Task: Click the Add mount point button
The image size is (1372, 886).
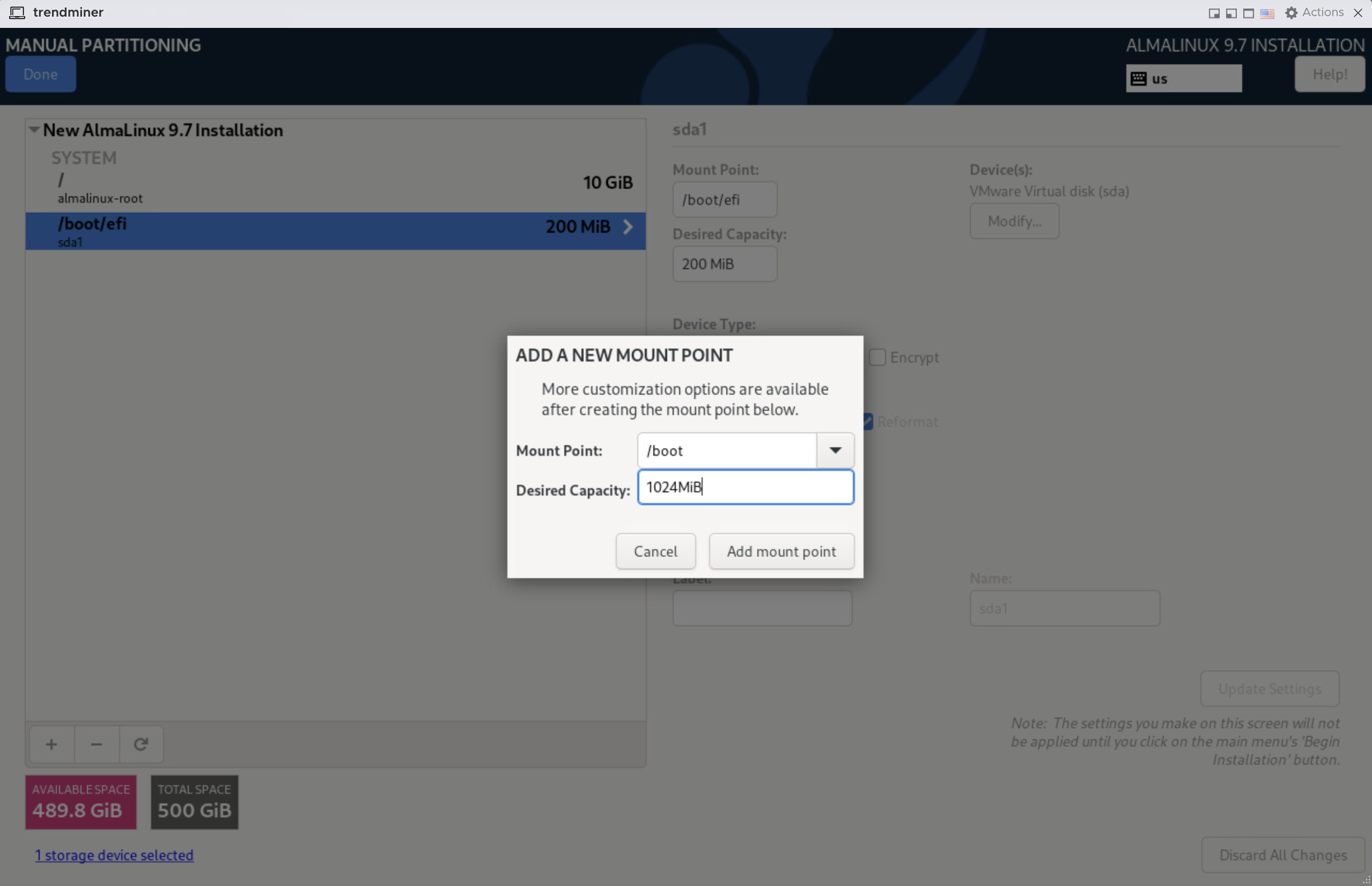Action: [781, 551]
